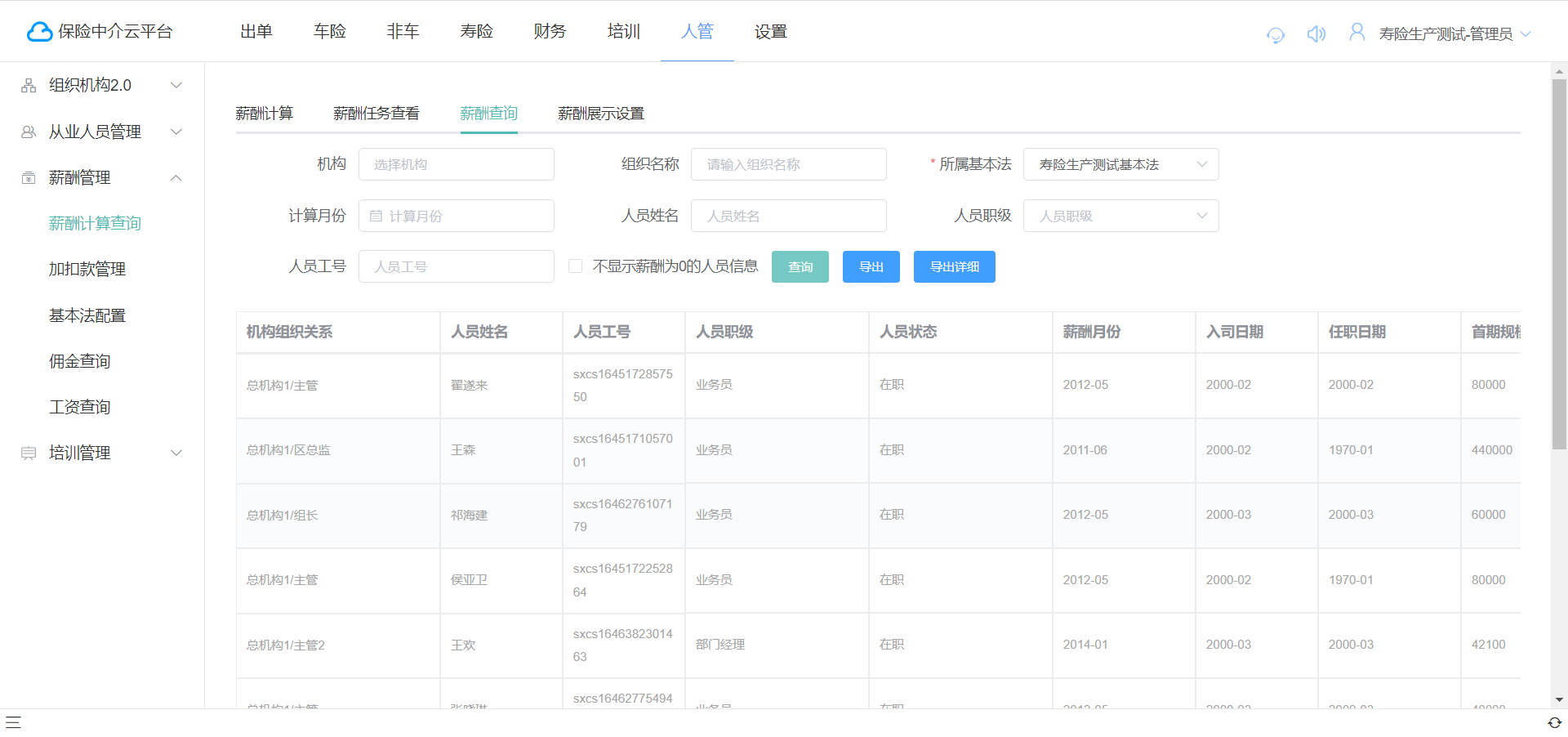Screen dimensions: 1568x737
Task: Focus the 人员姓名 input field
Action: point(789,216)
